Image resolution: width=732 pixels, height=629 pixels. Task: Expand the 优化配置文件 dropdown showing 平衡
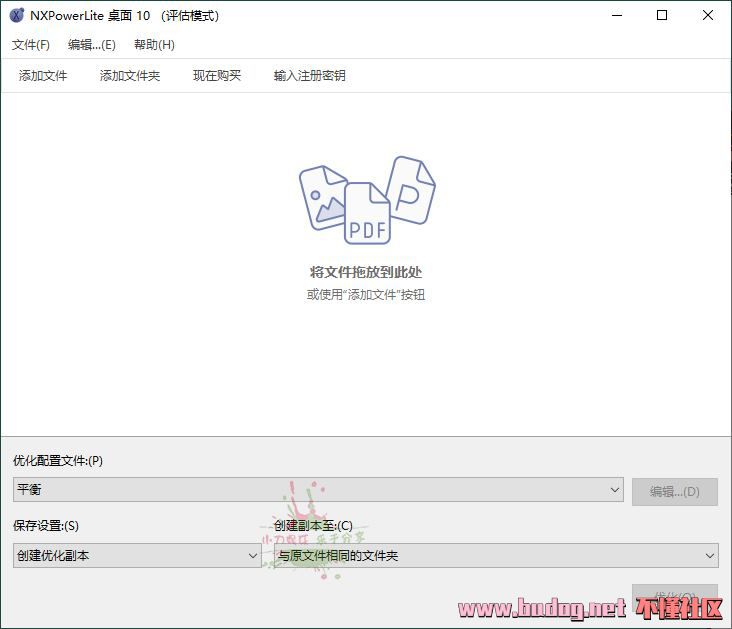click(318, 490)
